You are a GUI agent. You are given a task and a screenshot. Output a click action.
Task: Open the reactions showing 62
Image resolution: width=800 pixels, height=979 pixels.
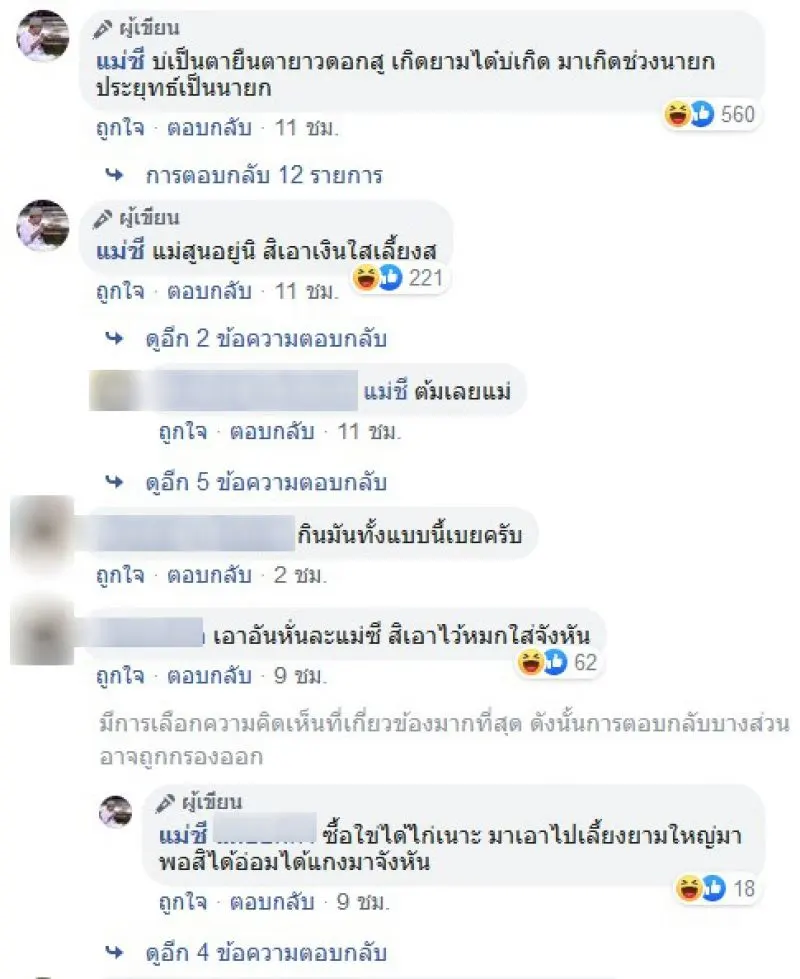[558, 662]
